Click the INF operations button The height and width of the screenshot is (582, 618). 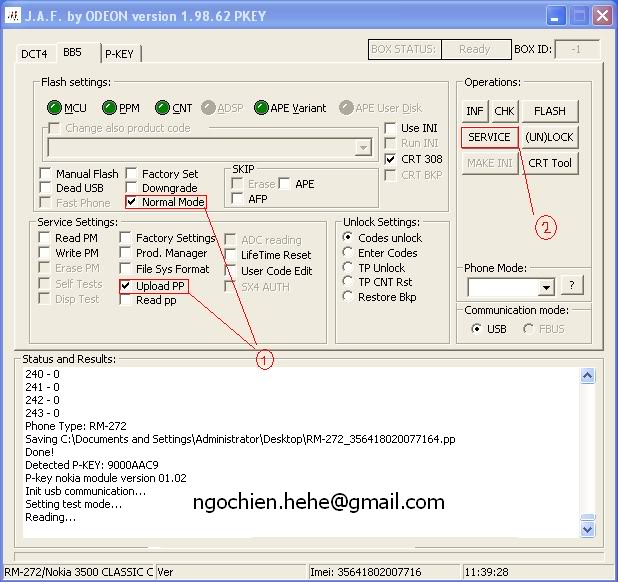pyautogui.click(x=475, y=111)
